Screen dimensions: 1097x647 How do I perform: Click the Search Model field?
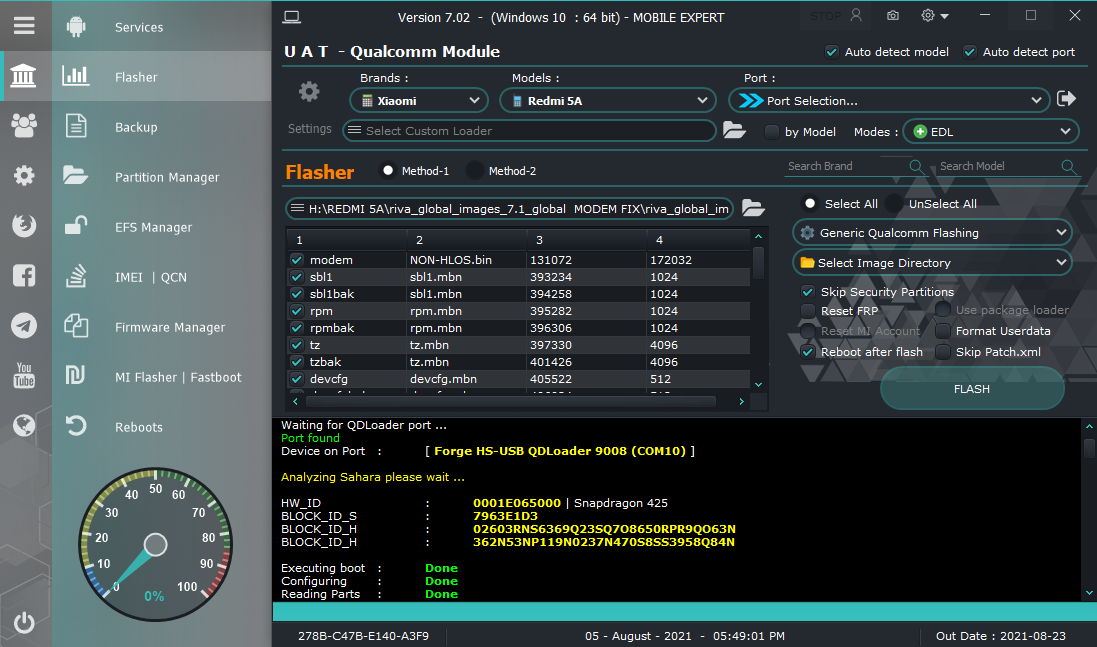tap(998, 166)
